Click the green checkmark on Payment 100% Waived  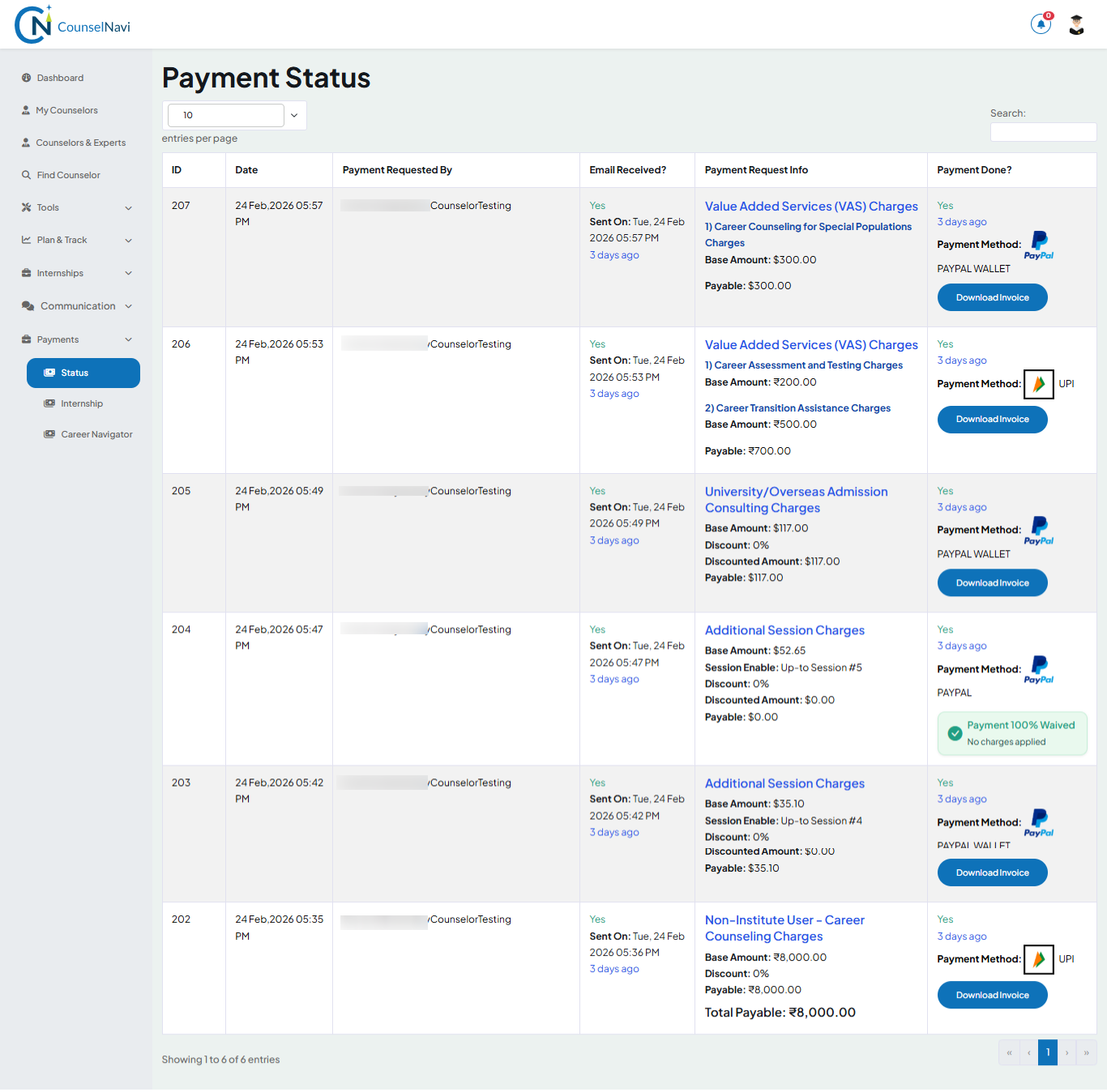955,733
